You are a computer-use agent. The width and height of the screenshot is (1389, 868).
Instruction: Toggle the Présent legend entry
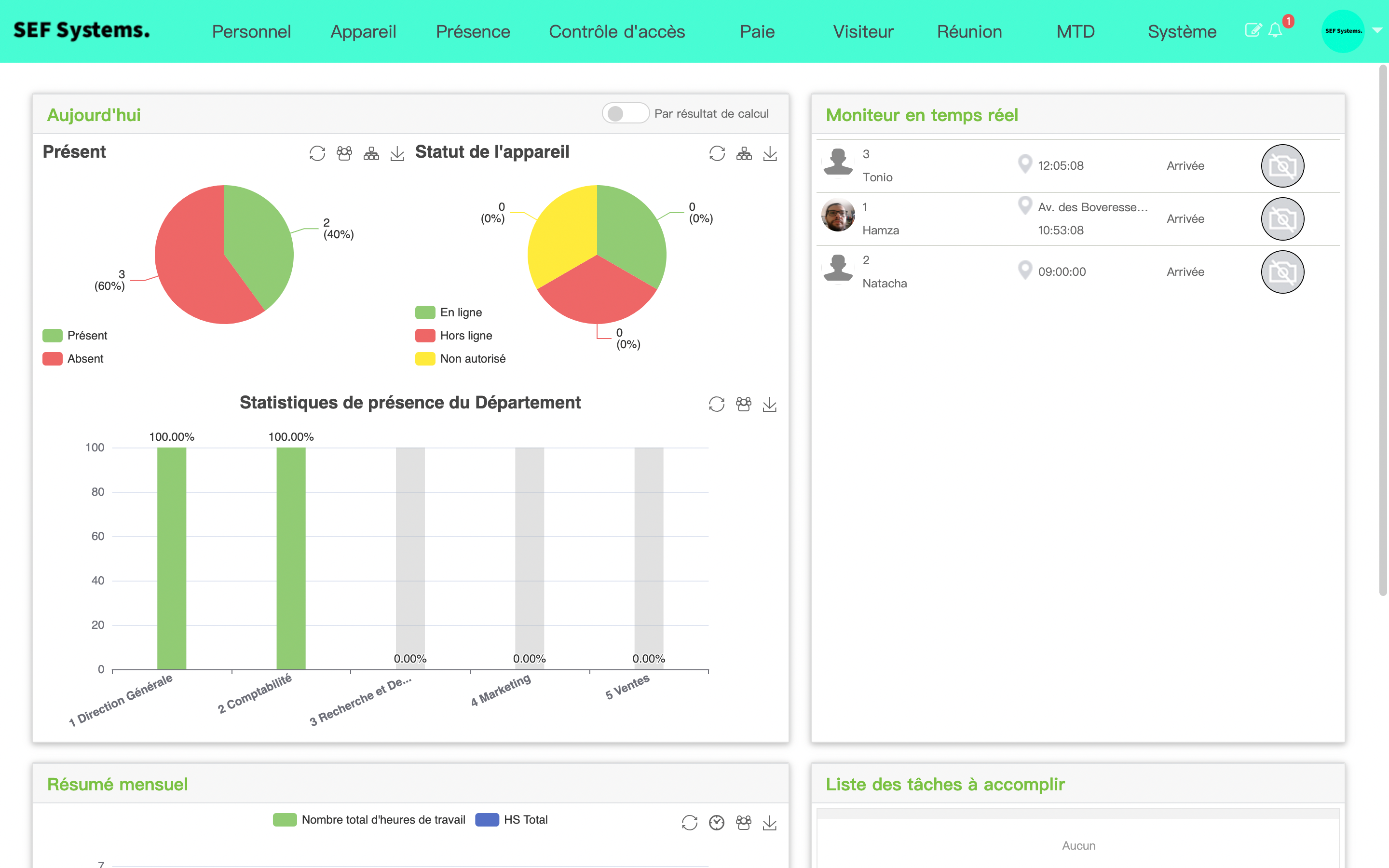75,335
